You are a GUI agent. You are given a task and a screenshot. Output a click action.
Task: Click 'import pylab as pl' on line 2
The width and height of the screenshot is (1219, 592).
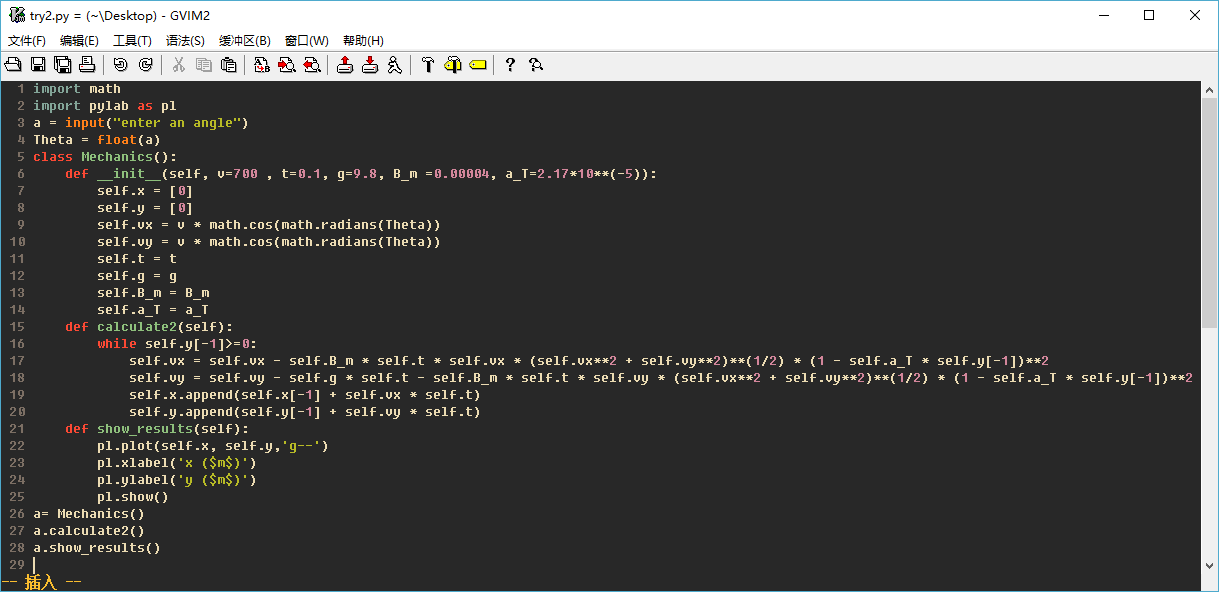pos(105,106)
